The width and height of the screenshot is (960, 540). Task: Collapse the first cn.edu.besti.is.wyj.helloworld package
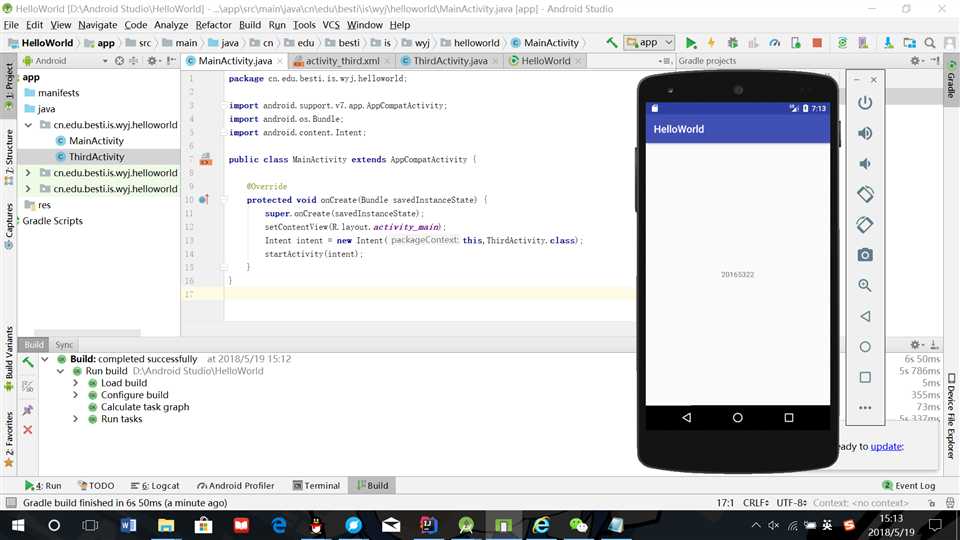(28, 125)
